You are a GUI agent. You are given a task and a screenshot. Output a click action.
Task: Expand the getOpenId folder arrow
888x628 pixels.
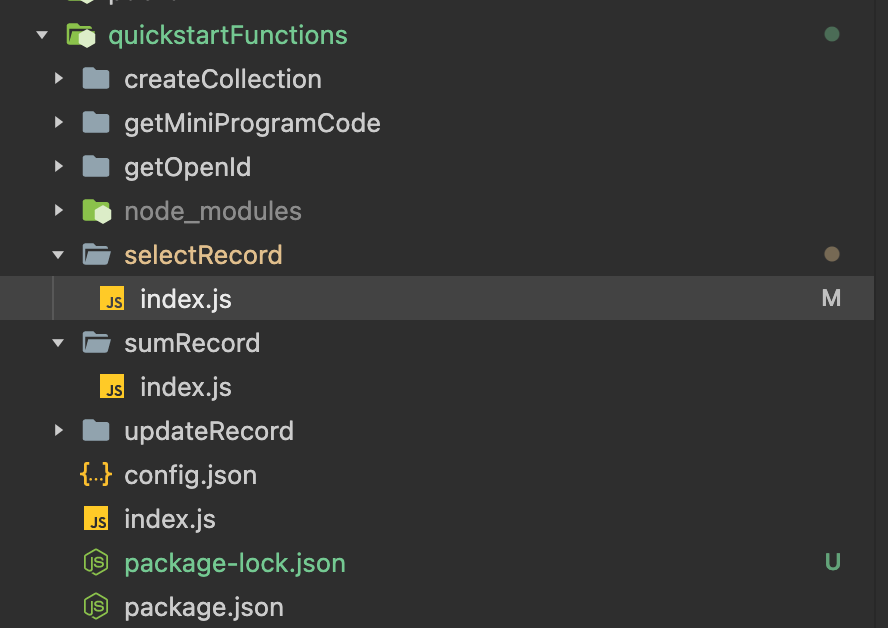click(59, 167)
